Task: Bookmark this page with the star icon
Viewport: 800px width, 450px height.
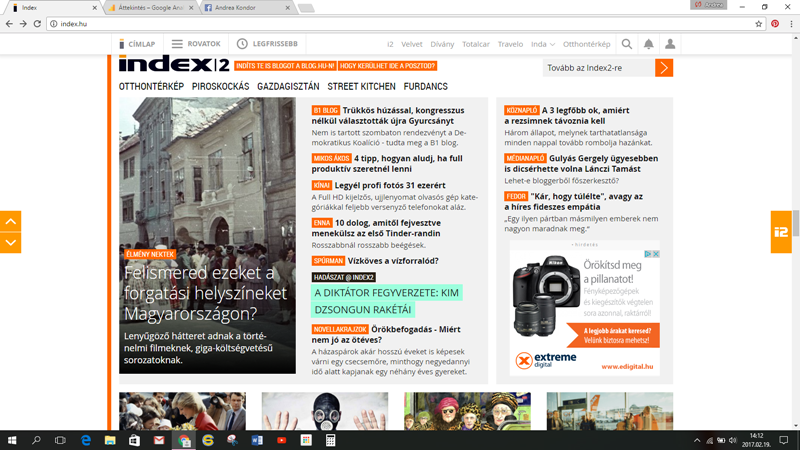Action: point(759,23)
